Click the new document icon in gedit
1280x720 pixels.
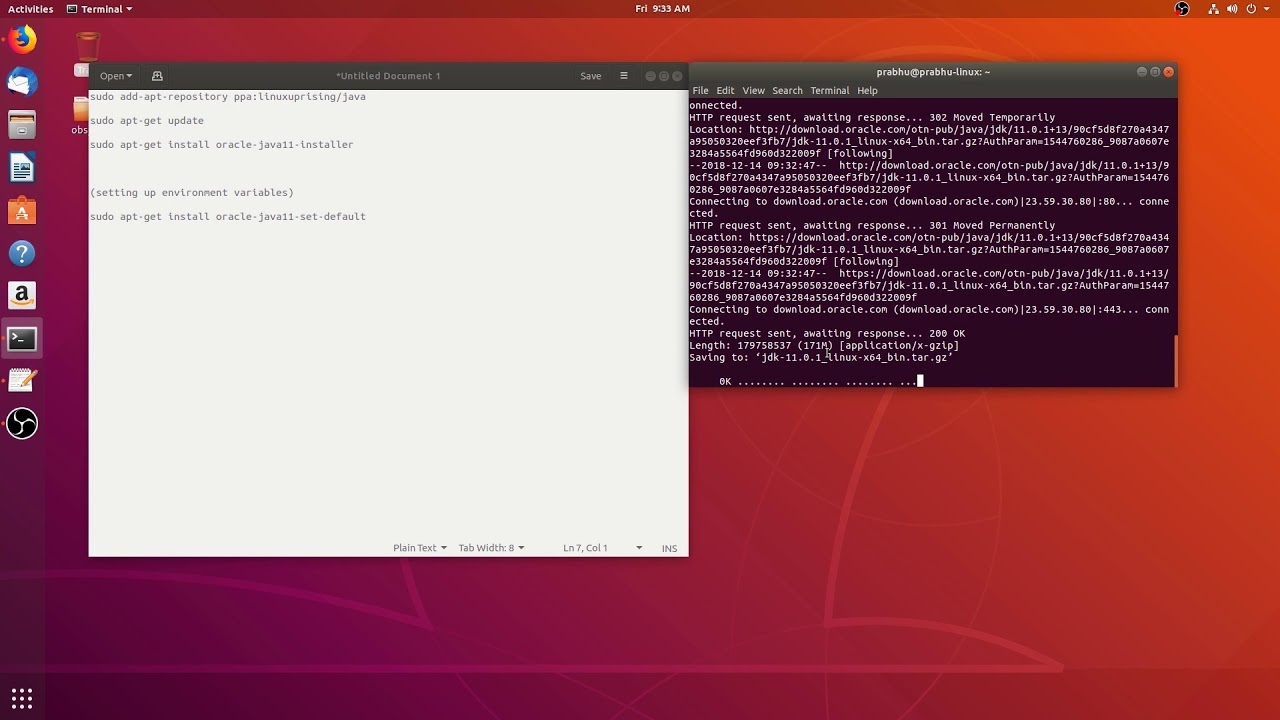click(157, 76)
